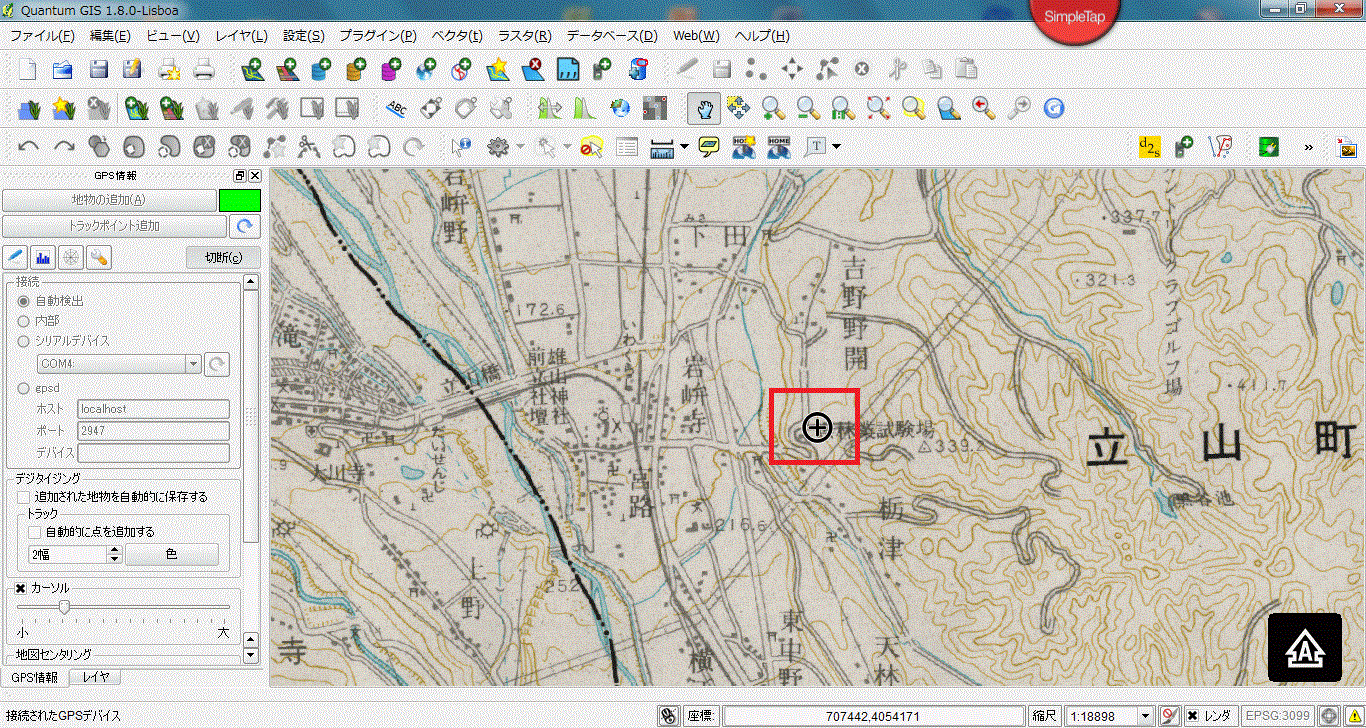Click the d2s plugin icon

click(x=1148, y=147)
